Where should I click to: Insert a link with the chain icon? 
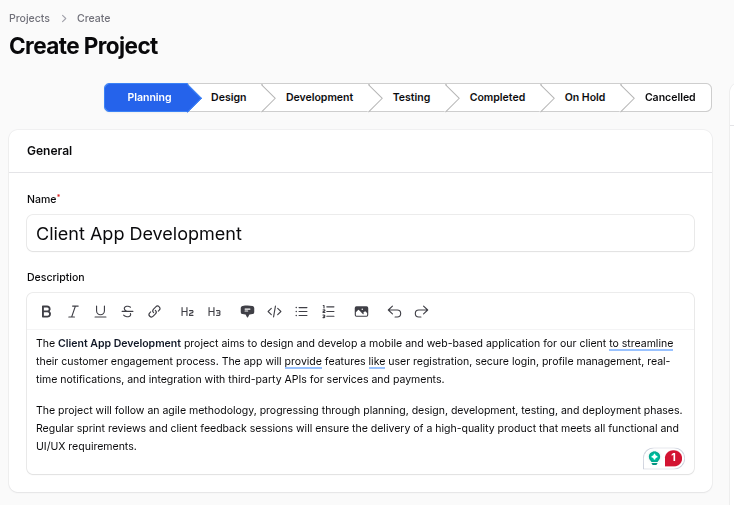[154, 312]
